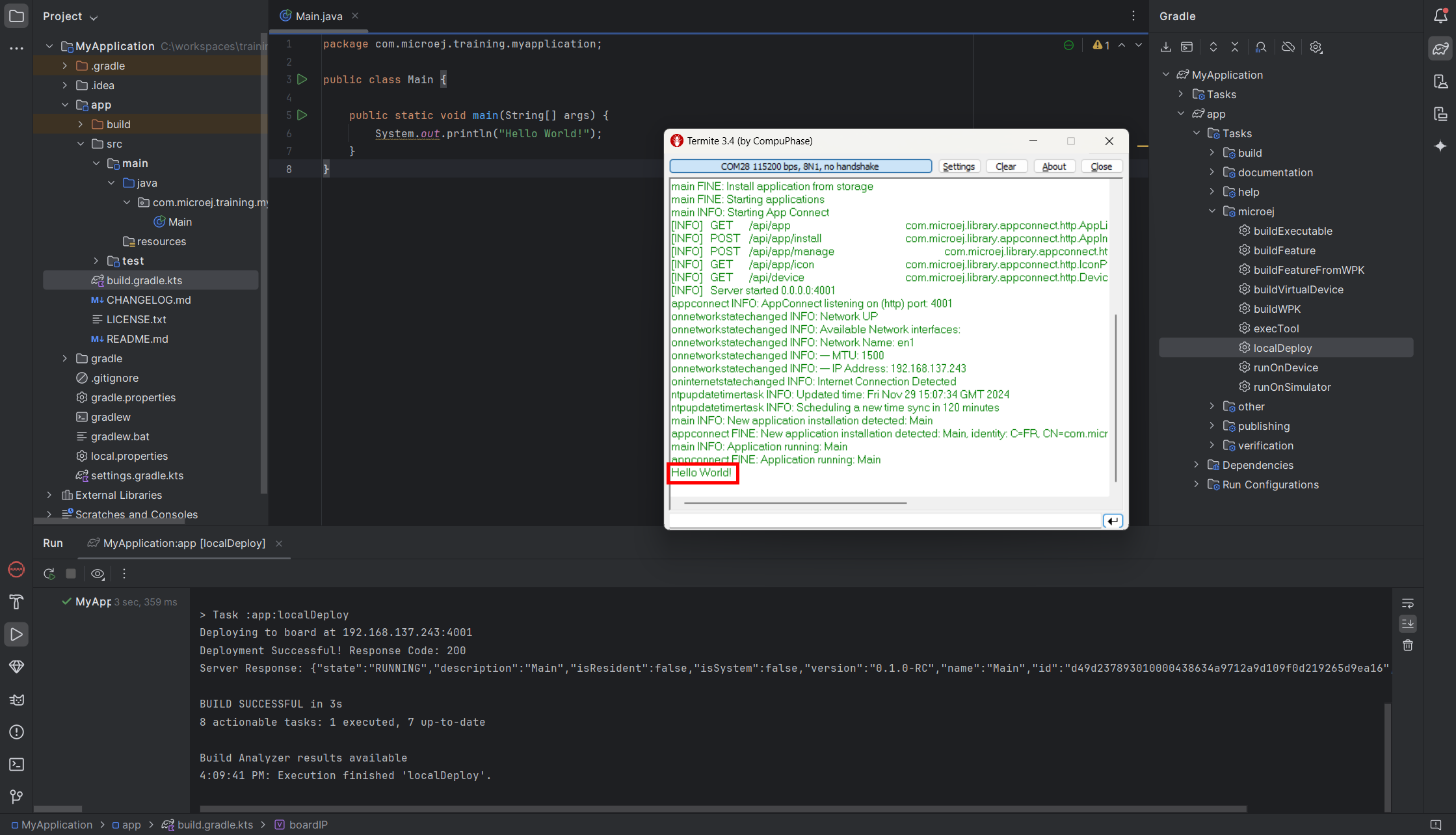Collapse the microej Gradle task group
The height and width of the screenshot is (835, 1456).
point(1212,211)
